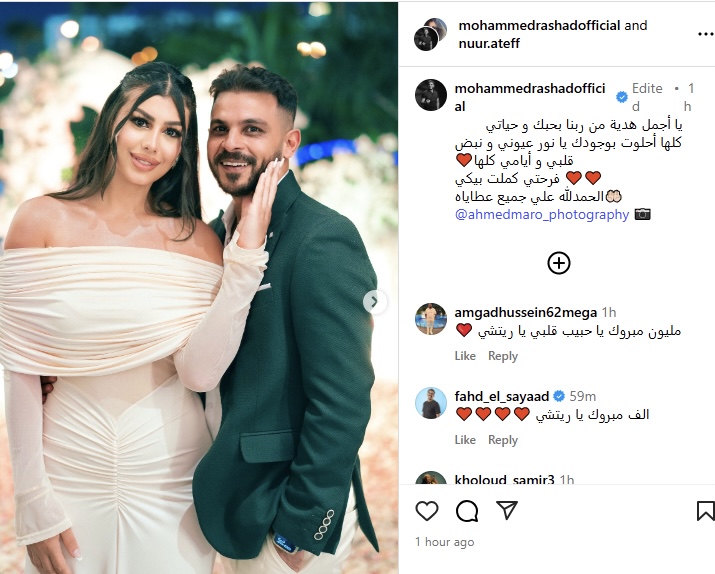Like the post with the heart icon
This screenshot has width=715, height=574.
tap(427, 511)
